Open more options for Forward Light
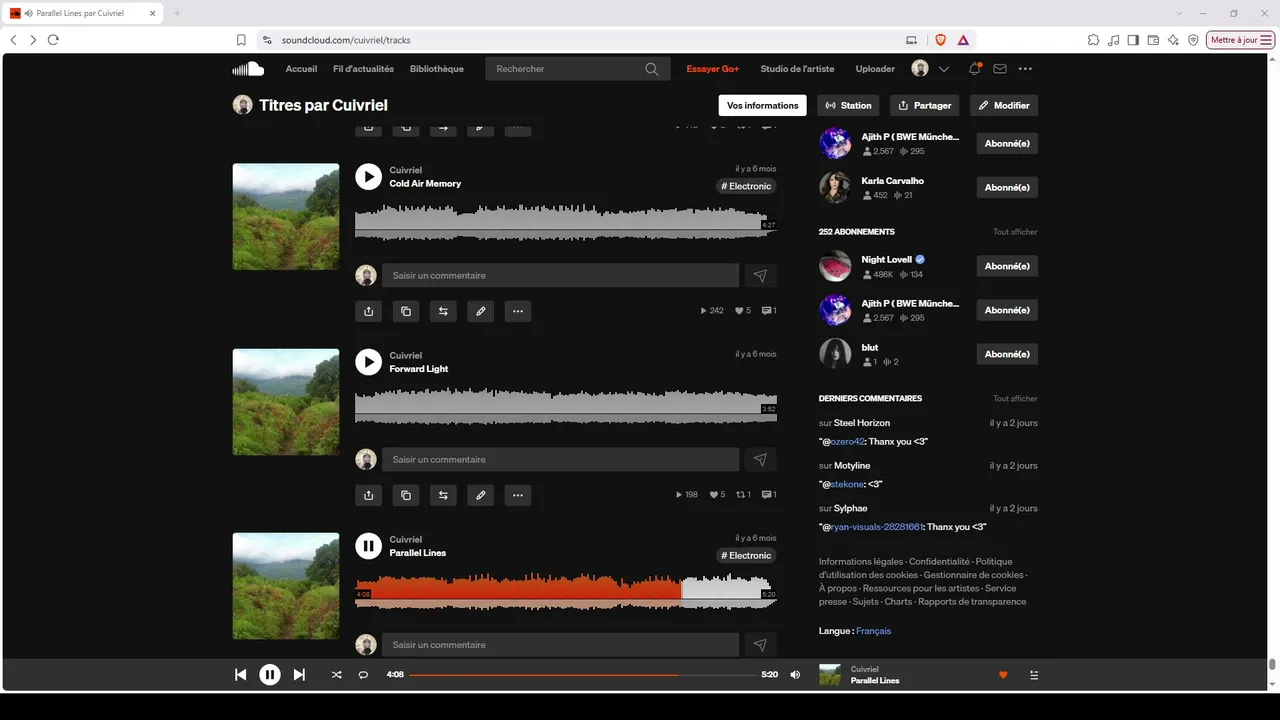The width and height of the screenshot is (1280, 720). pos(517,495)
